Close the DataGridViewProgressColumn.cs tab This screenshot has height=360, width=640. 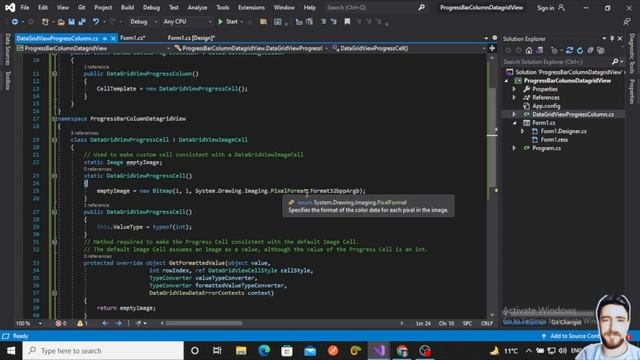click(113, 38)
